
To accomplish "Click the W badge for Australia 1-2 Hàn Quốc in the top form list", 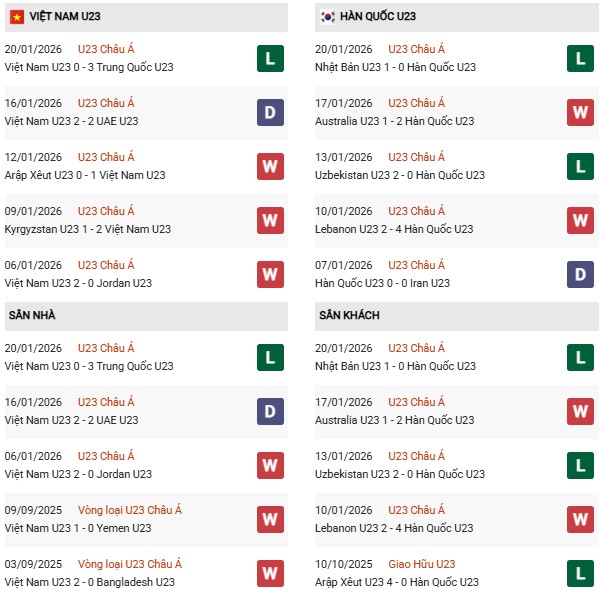I will tap(580, 112).
